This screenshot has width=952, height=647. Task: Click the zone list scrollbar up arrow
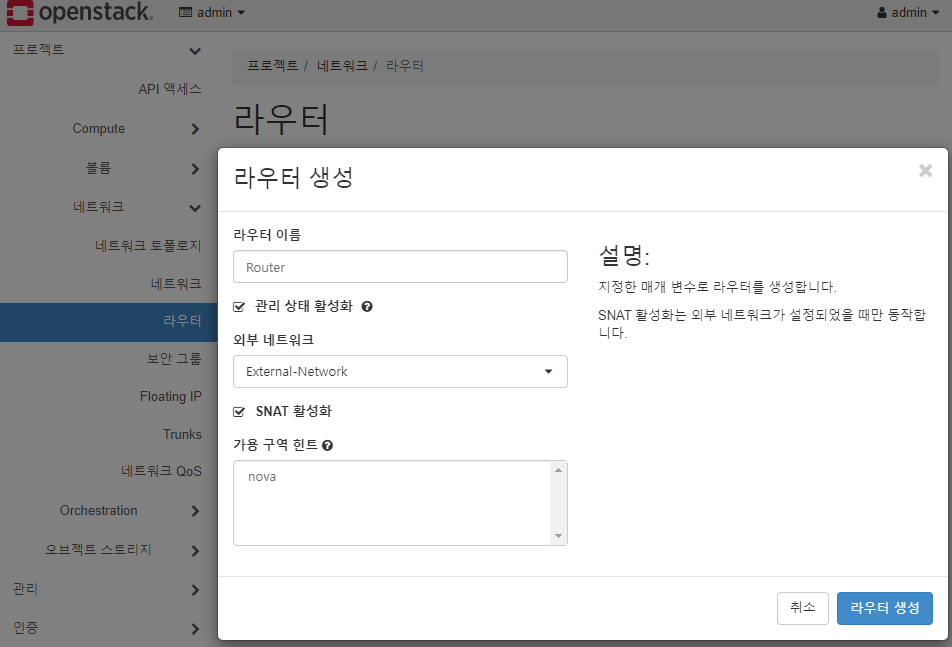pyautogui.click(x=558, y=470)
